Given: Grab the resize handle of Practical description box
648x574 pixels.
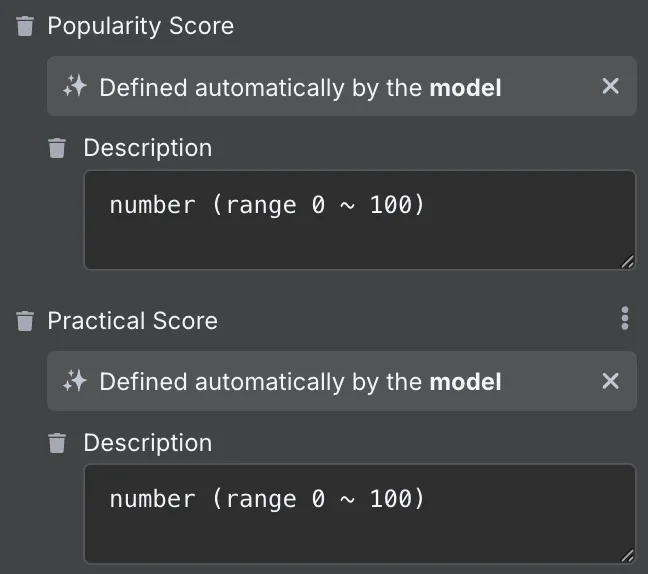Looking at the screenshot, I should pyautogui.click(x=628, y=556).
